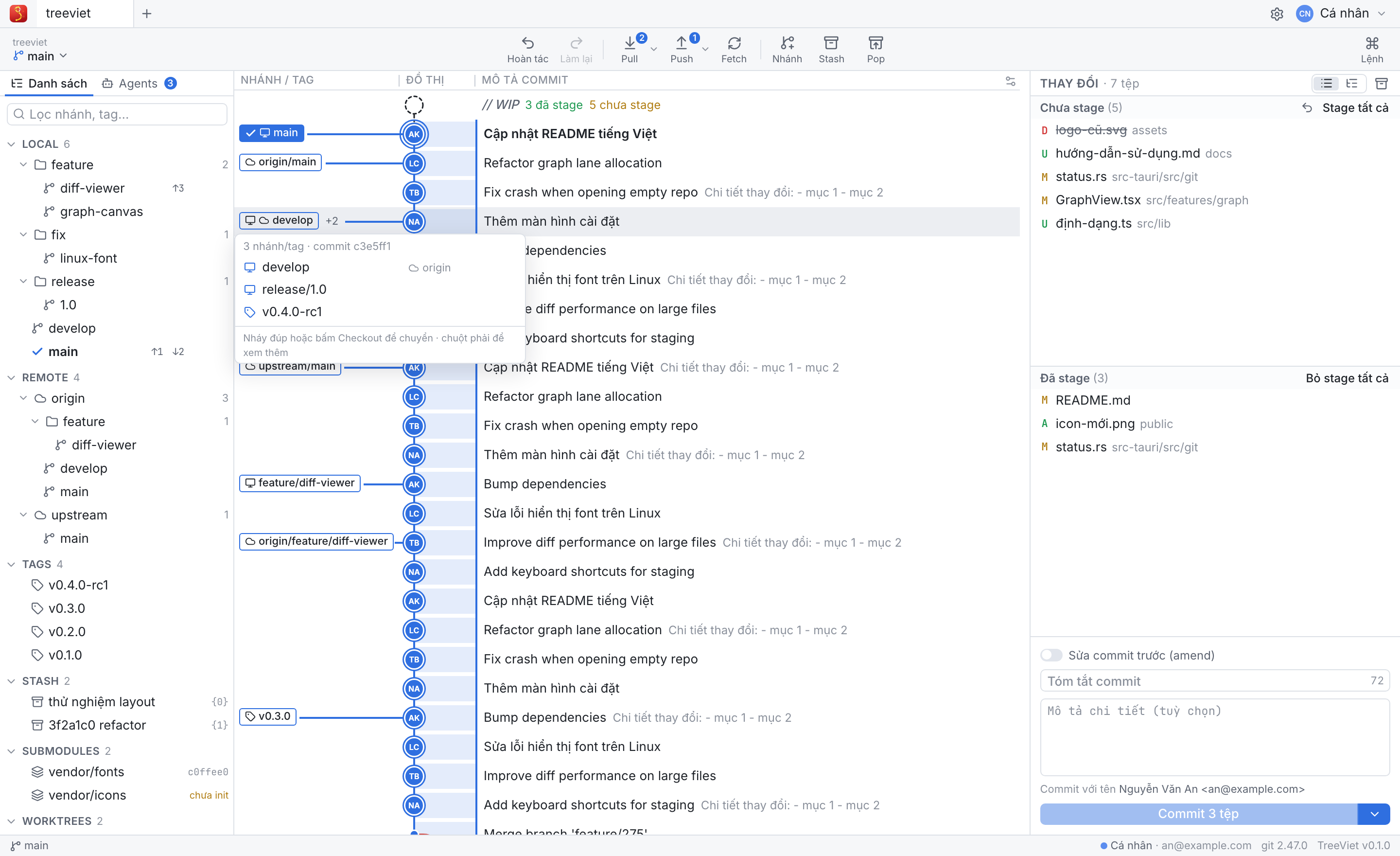Collapse the LOCAL section
The height and width of the screenshot is (856, 1400).
pos(11,144)
